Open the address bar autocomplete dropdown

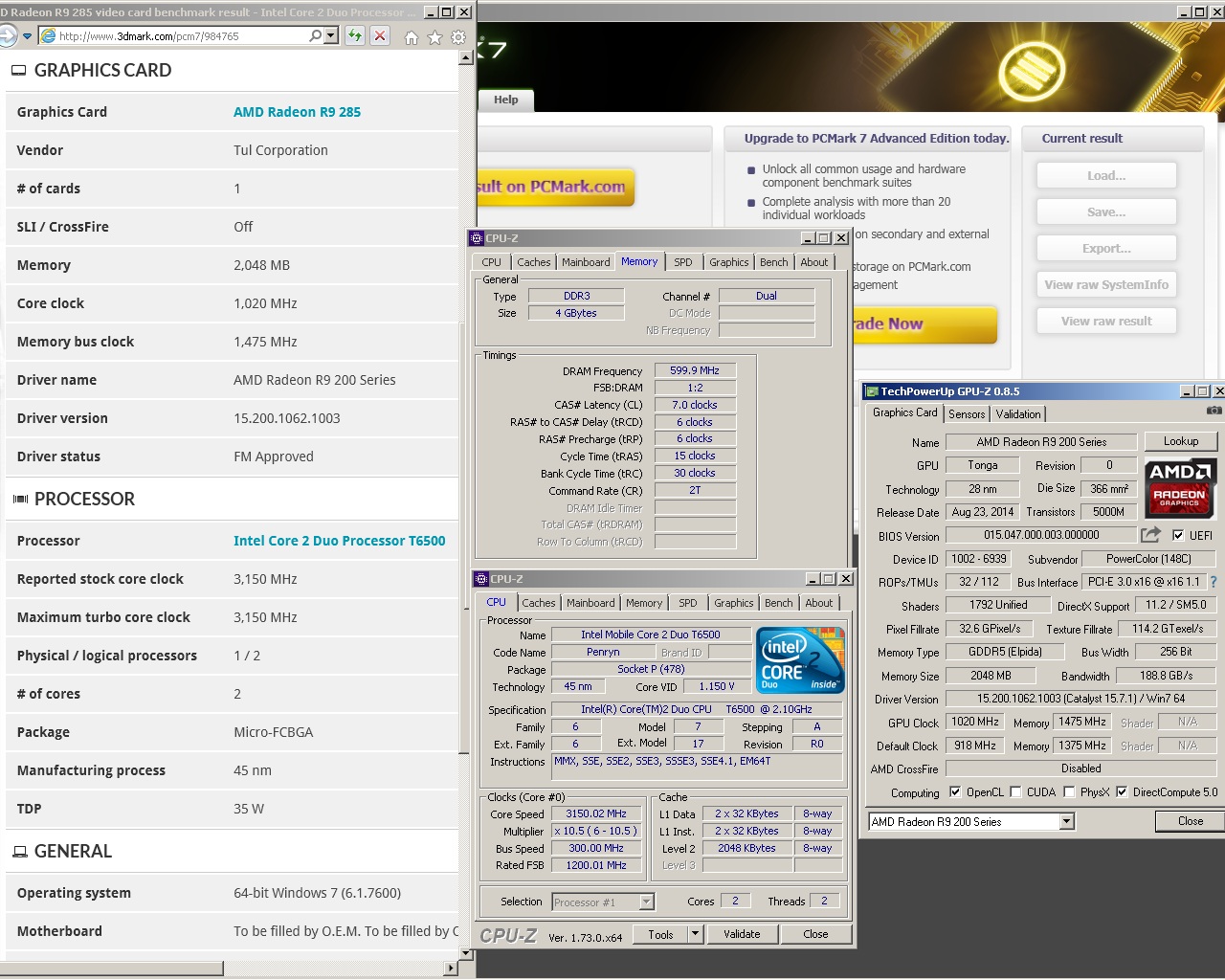(331, 35)
